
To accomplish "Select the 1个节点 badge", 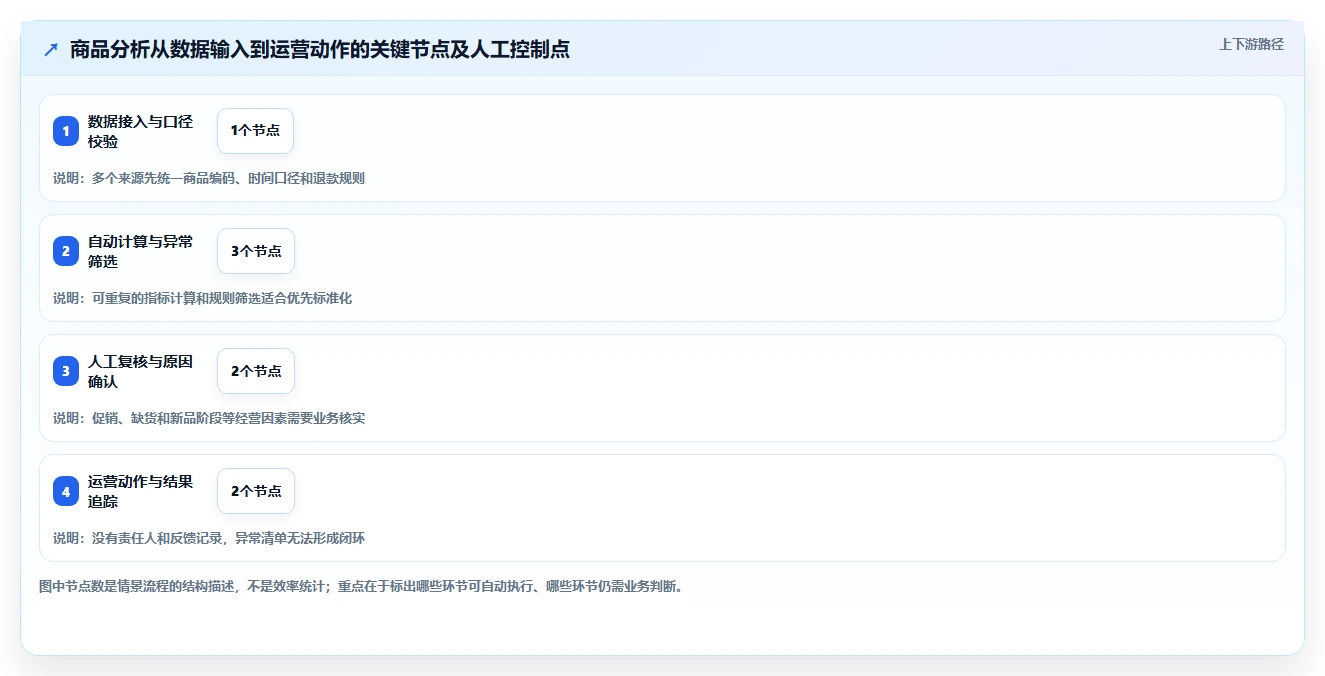I will click(x=255, y=131).
